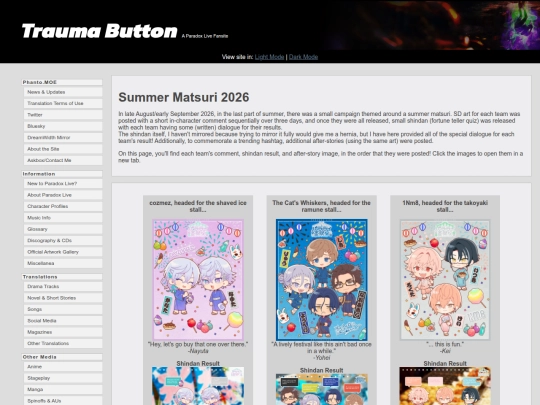Visit the Bluesky sidebar link
540x405 pixels.
(x=63, y=126)
